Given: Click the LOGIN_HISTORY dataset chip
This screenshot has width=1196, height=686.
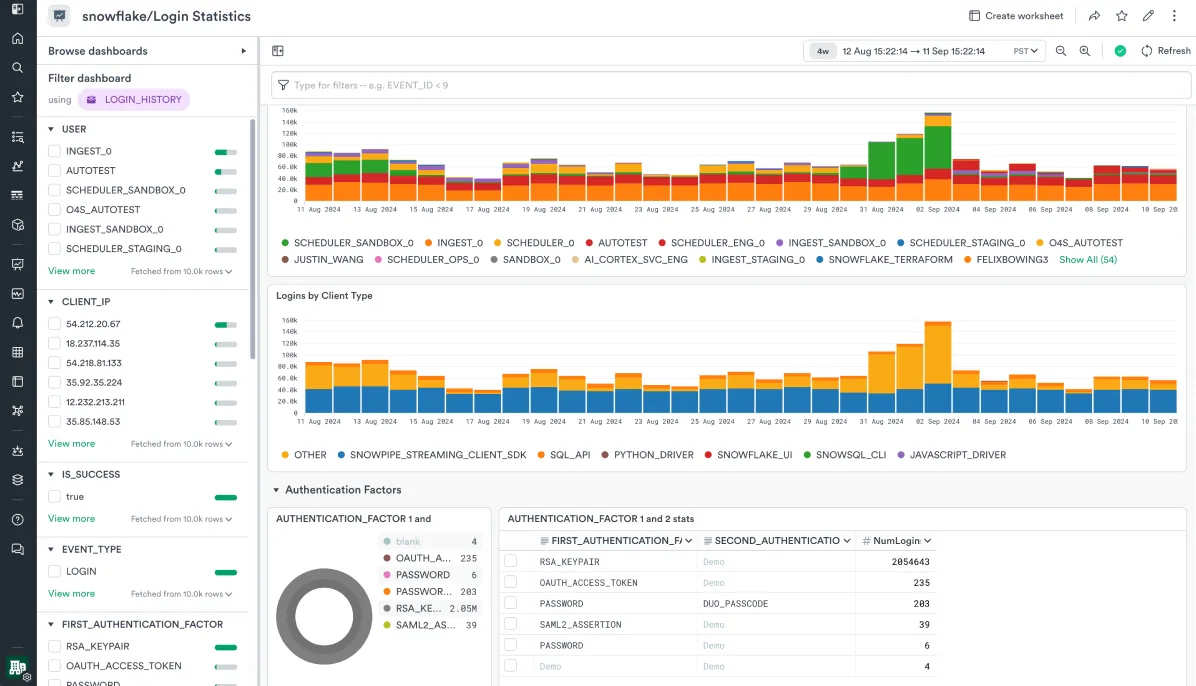Looking at the screenshot, I should (x=134, y=100).
